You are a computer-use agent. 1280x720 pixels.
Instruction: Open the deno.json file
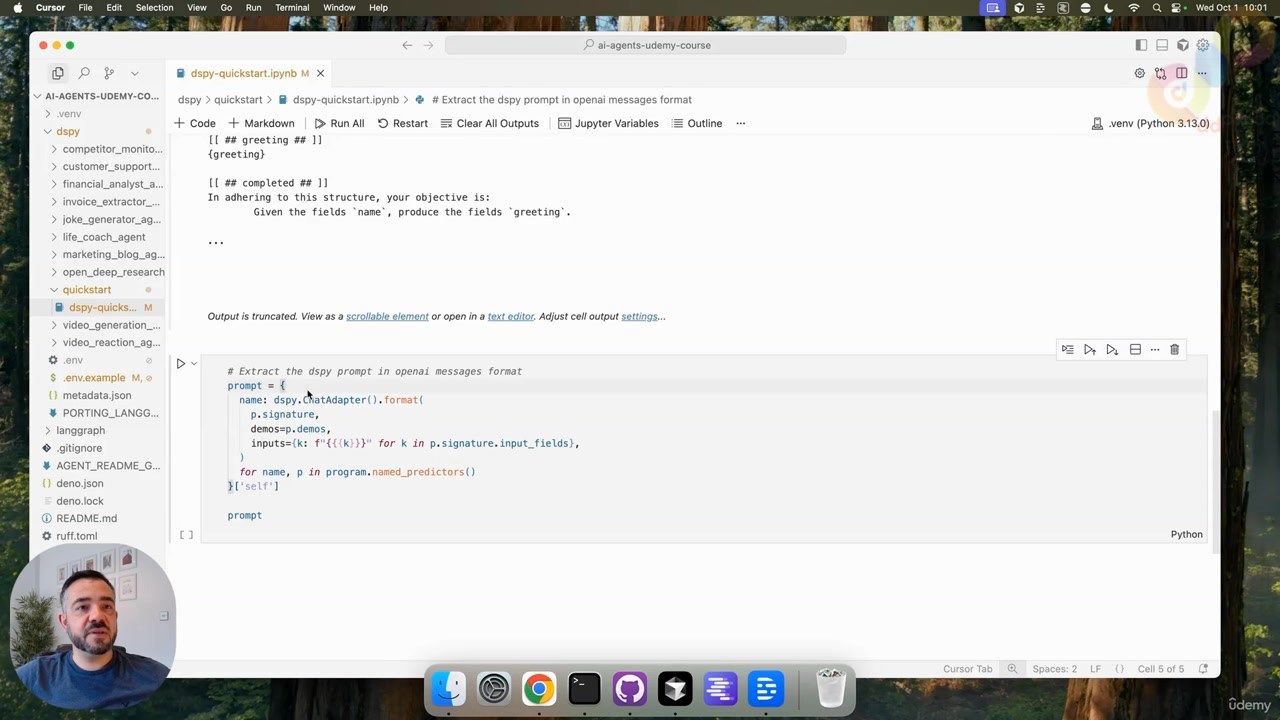(96, 483)
